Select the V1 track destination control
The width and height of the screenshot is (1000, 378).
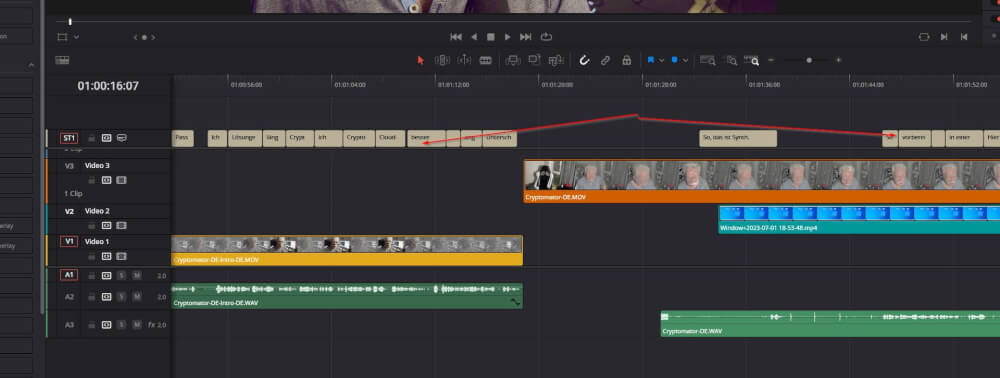click(69, 242)
